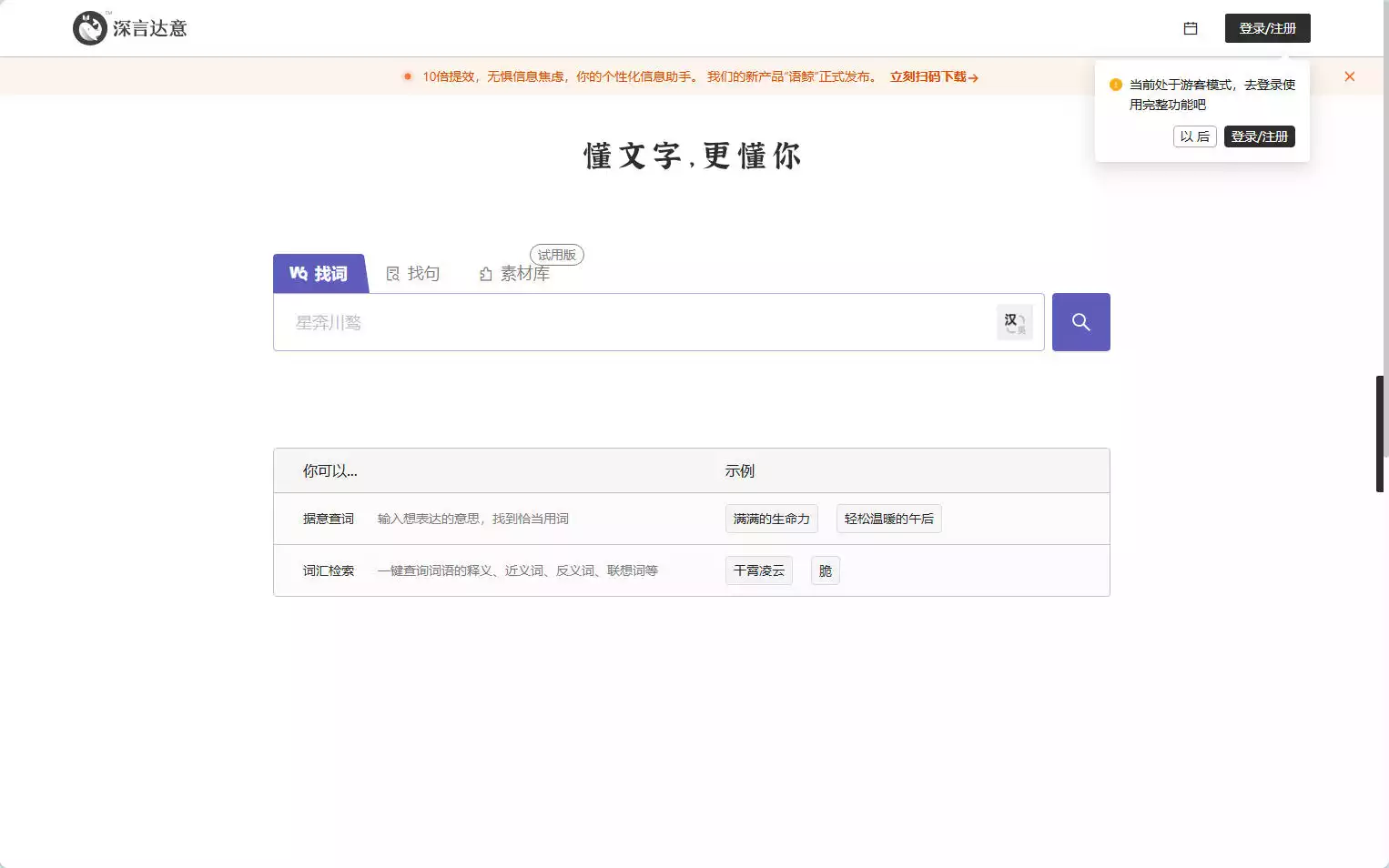1389x868 pixels.
Task: Click 登录/注册 inside the guest popup
Action: click(x=1259, y=136)
